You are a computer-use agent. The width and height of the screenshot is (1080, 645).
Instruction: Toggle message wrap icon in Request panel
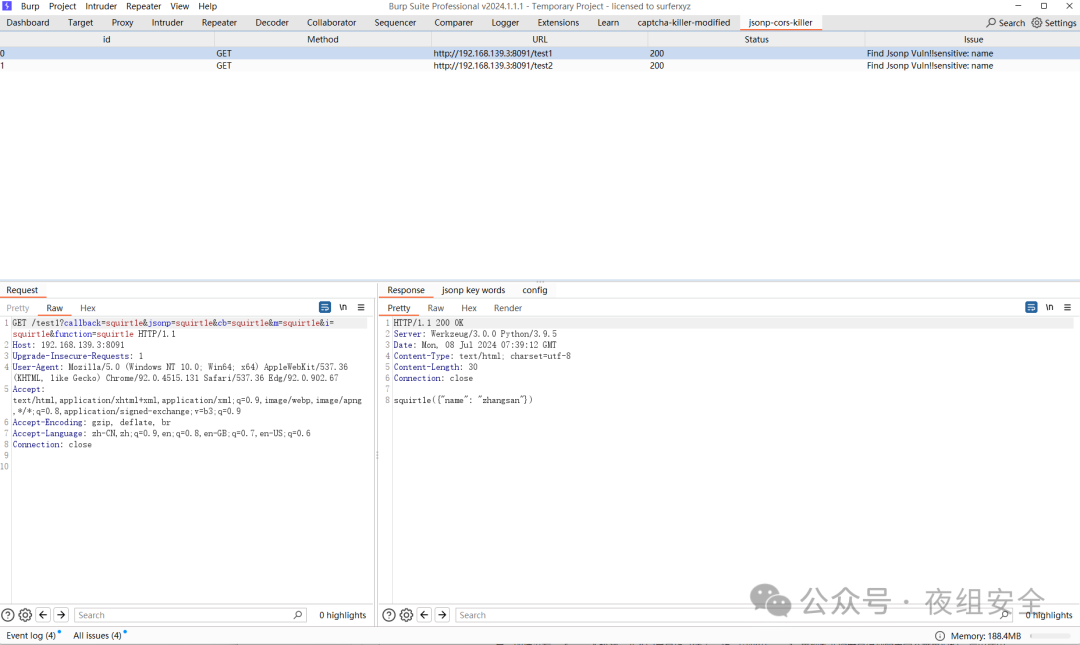pos(324,307)
